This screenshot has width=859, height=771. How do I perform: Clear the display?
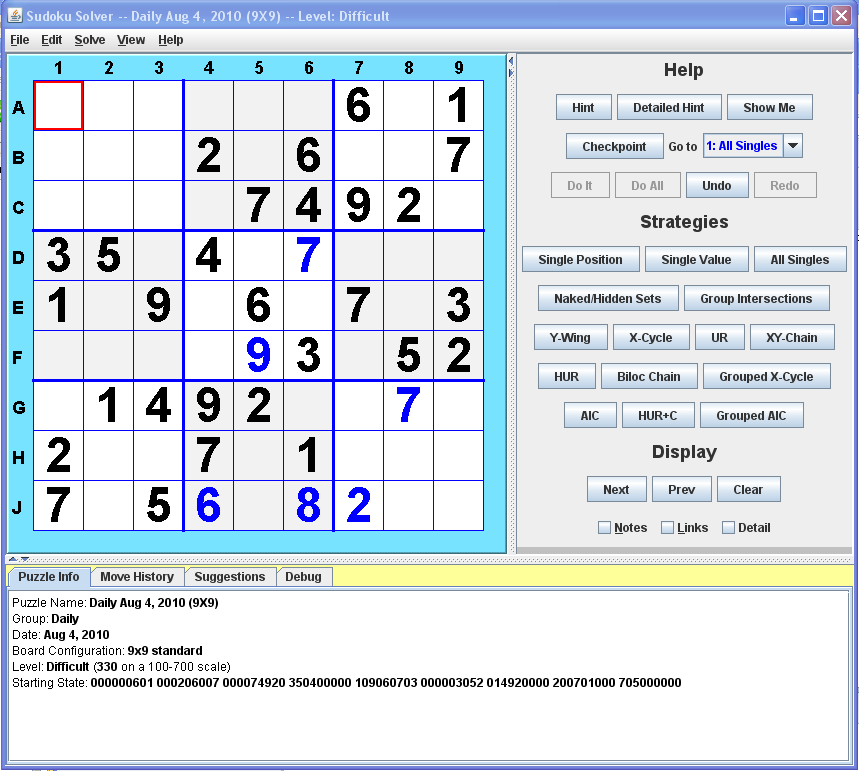pos(748,489)
